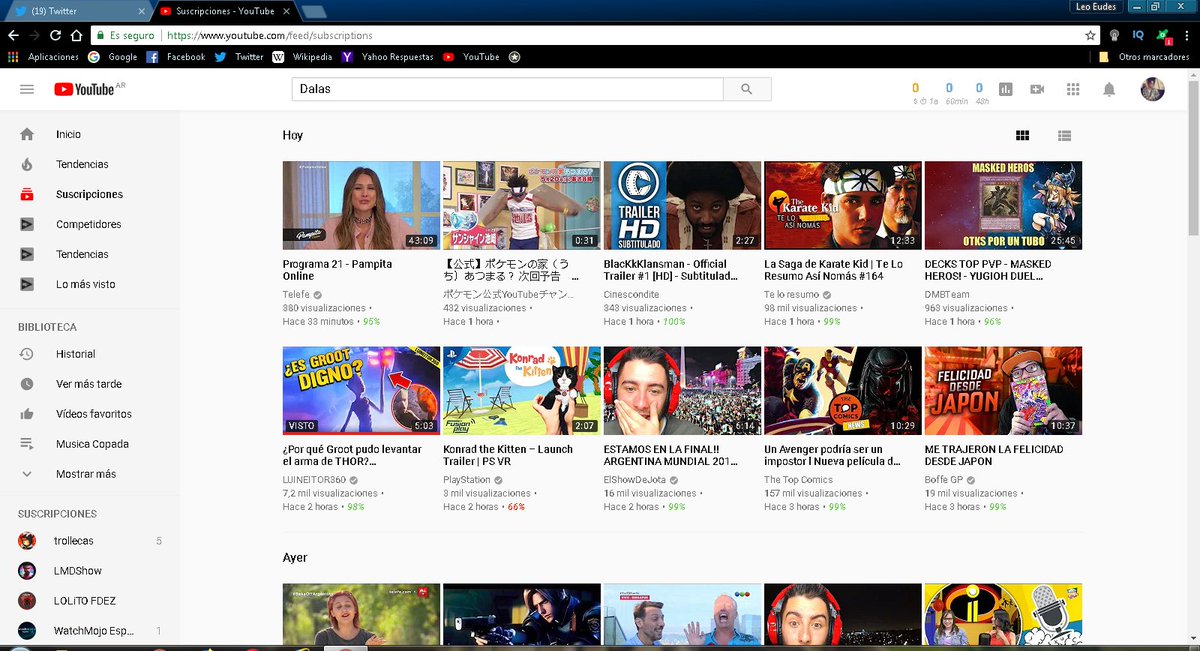Image resolution: width=1200 pixels, height=651 pixels.
Task: Open the bar chart stats icon in header
Action: [1005, 89]
